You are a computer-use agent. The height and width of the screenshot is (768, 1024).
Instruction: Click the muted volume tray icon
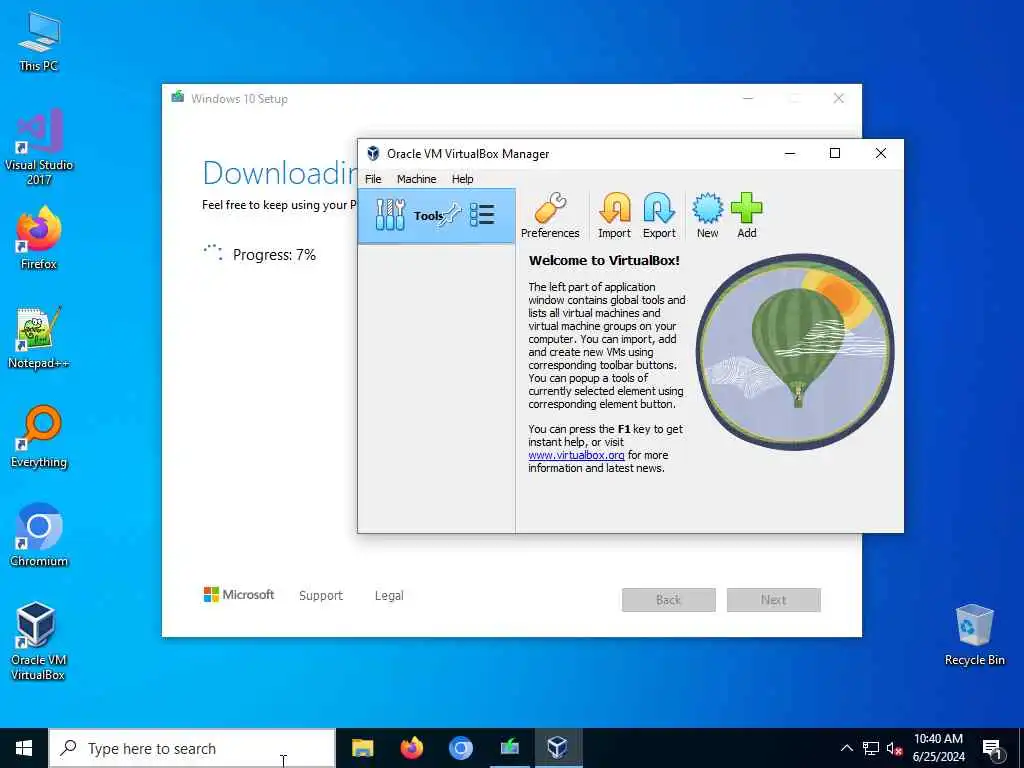pyautogui.click(x=895, y=748)
